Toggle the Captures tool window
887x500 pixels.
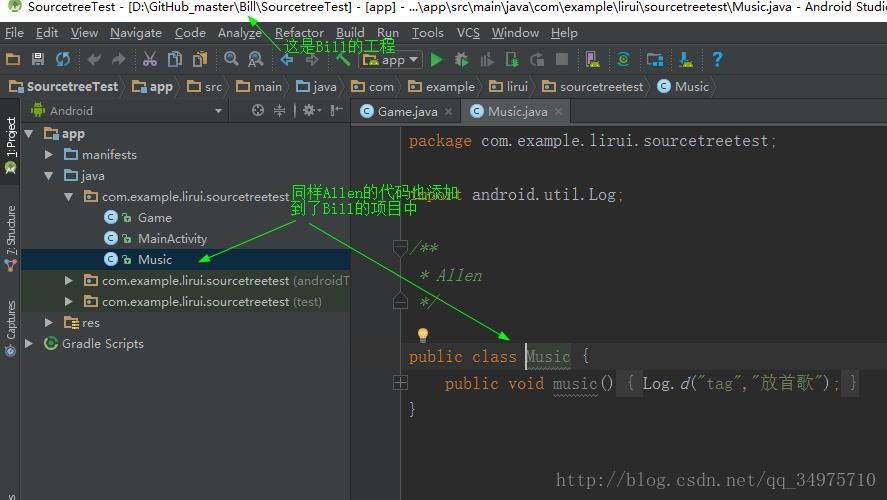[10, 328]
